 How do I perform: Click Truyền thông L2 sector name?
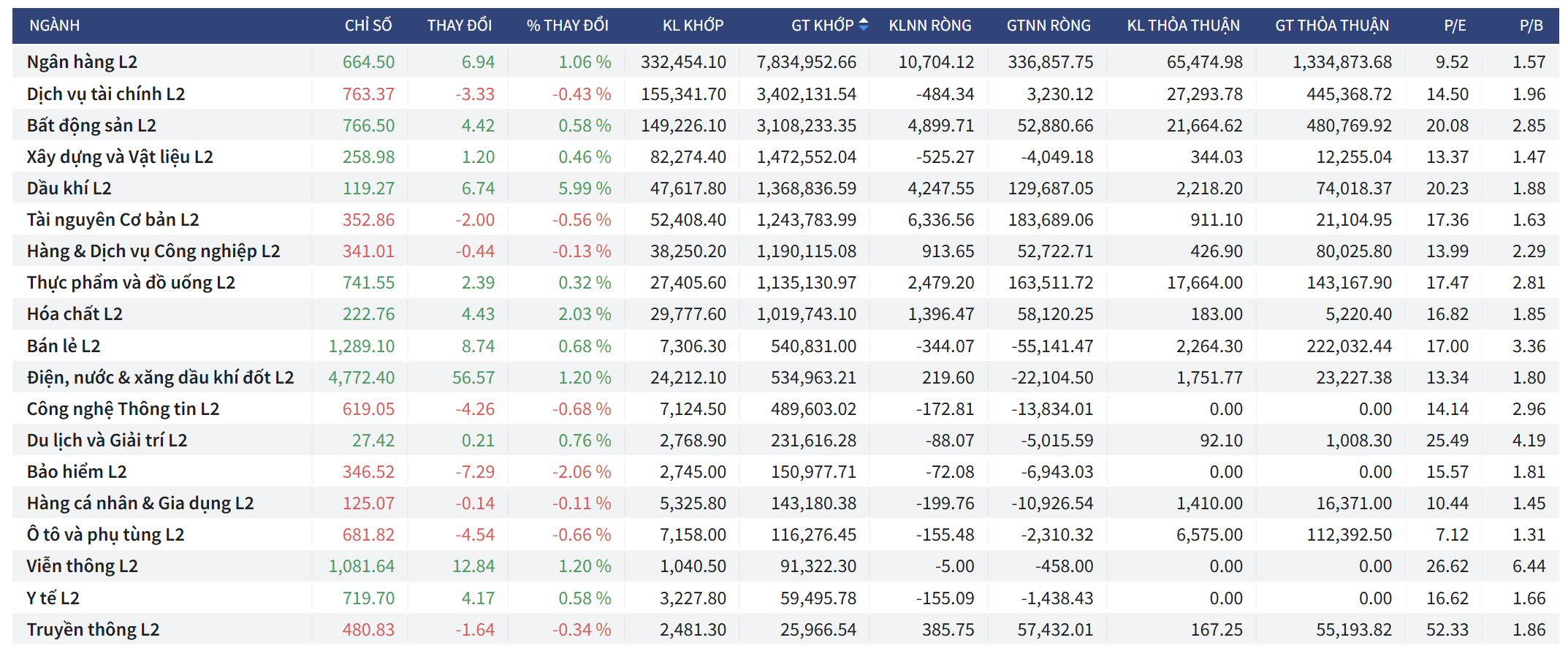click(93, 630)
